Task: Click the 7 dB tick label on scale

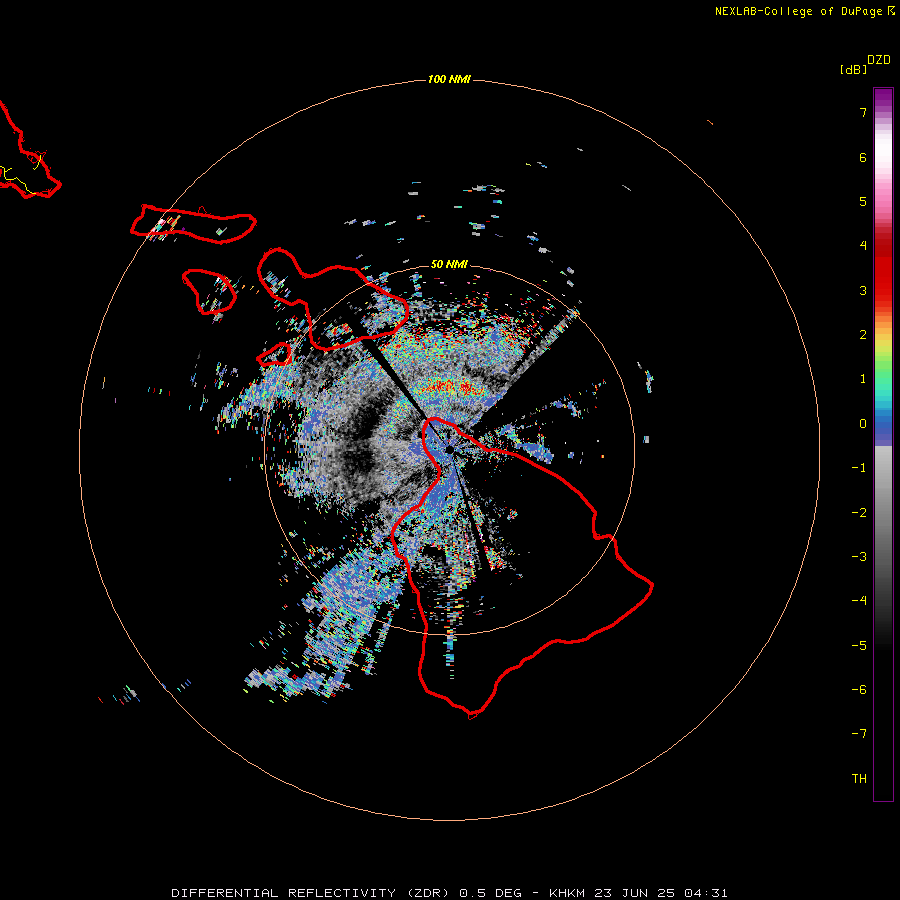Action: tap(863, 112)
